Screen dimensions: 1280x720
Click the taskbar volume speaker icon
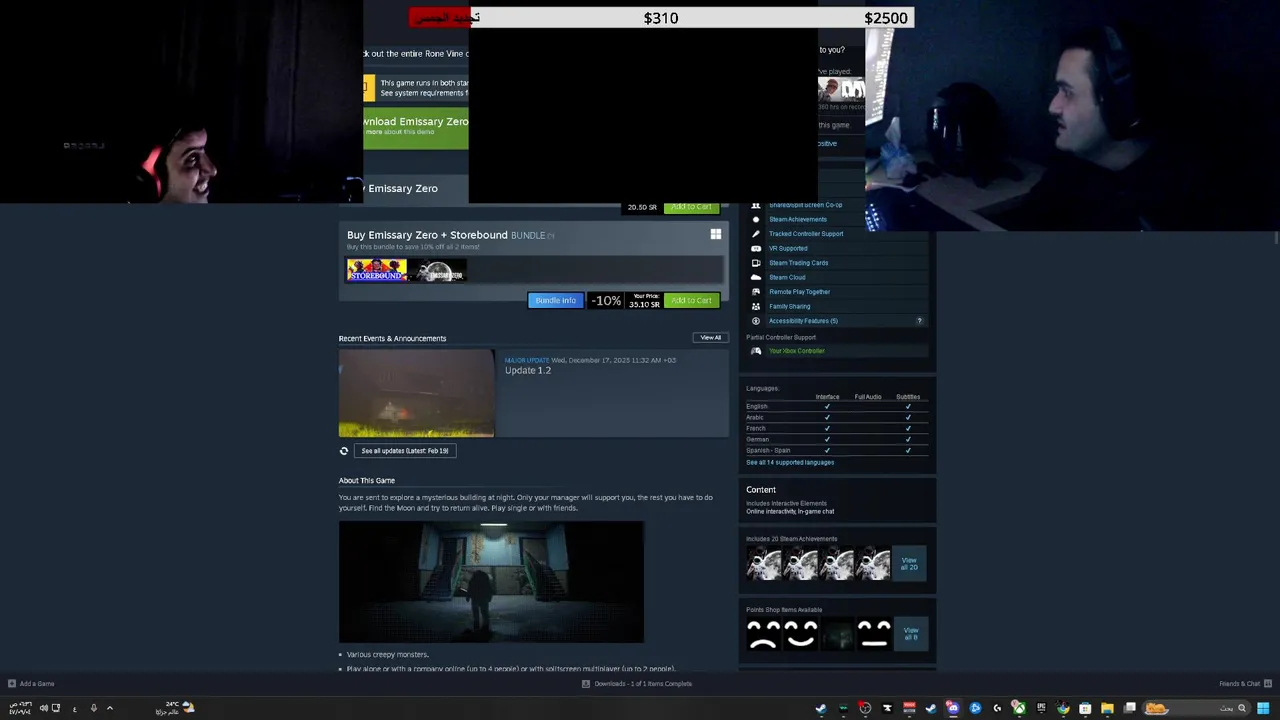(43, 708)
